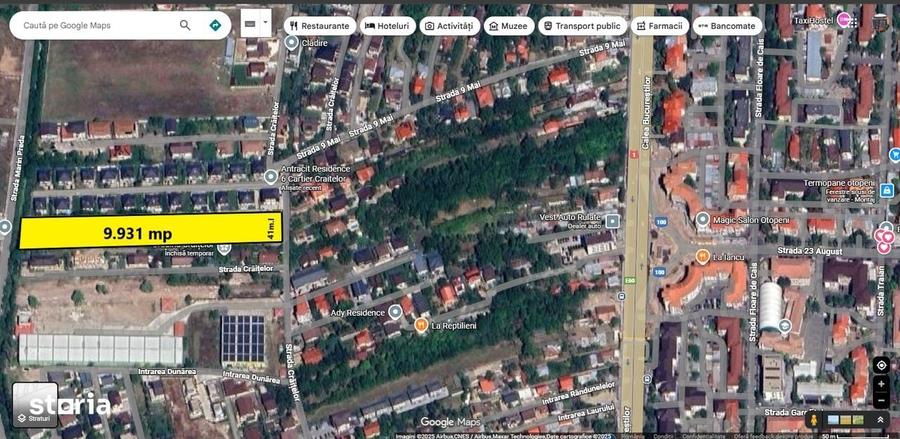Image resolution: width=900 pixels, height=439 pixels.
Task: Open the TaxiHostel pink hotel pin
Action: [x=844, y=20]
